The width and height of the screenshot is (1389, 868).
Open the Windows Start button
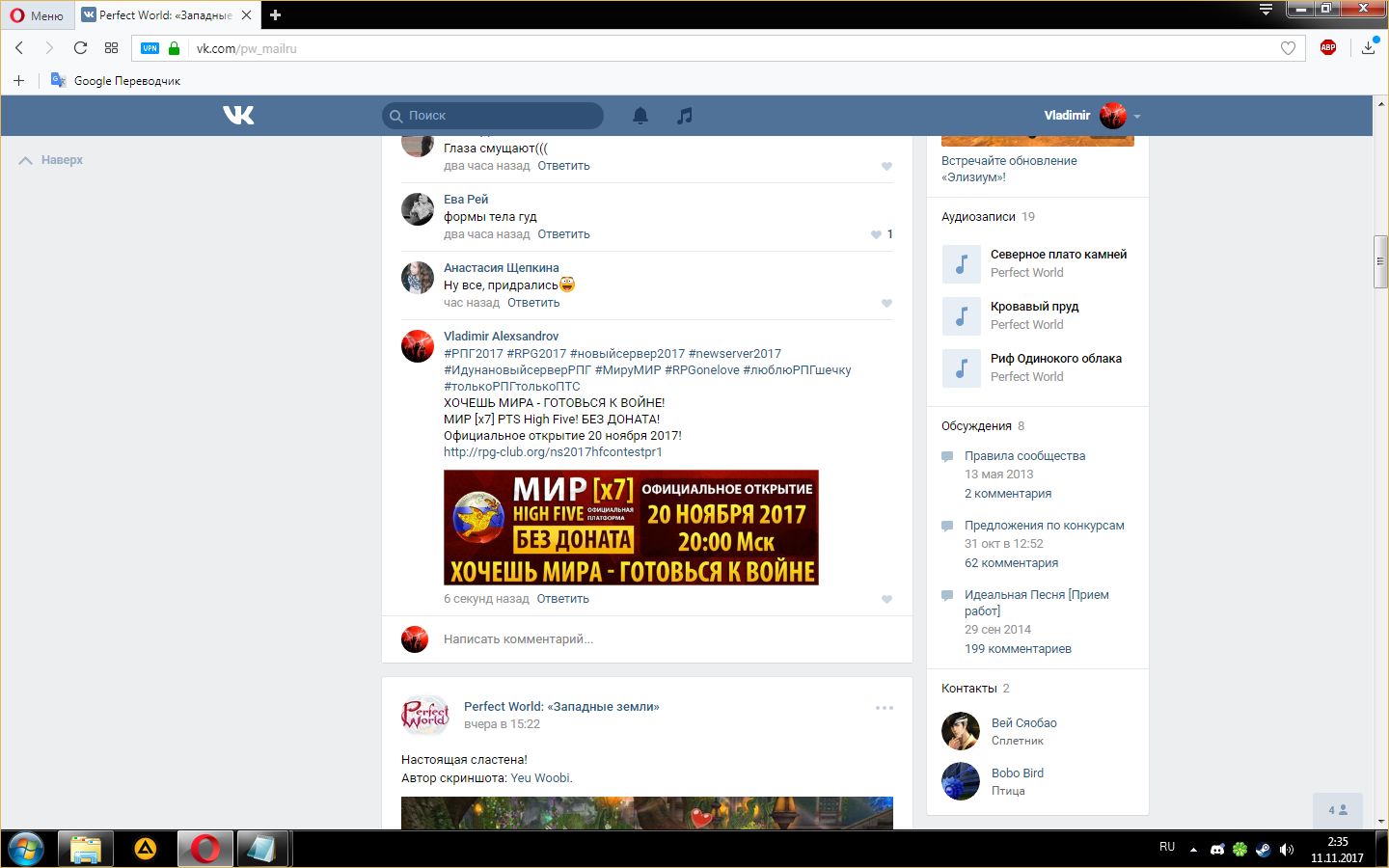(x=25, y=849)
